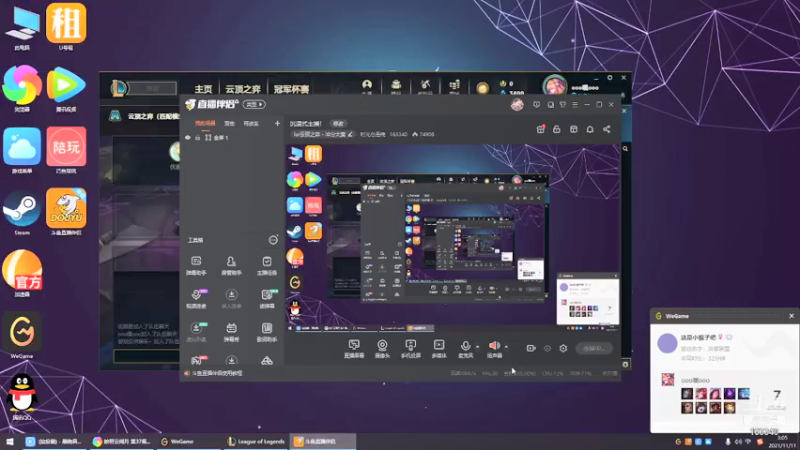
Task: Click the share icon in Douyu companion
Action: click(607, 130)
